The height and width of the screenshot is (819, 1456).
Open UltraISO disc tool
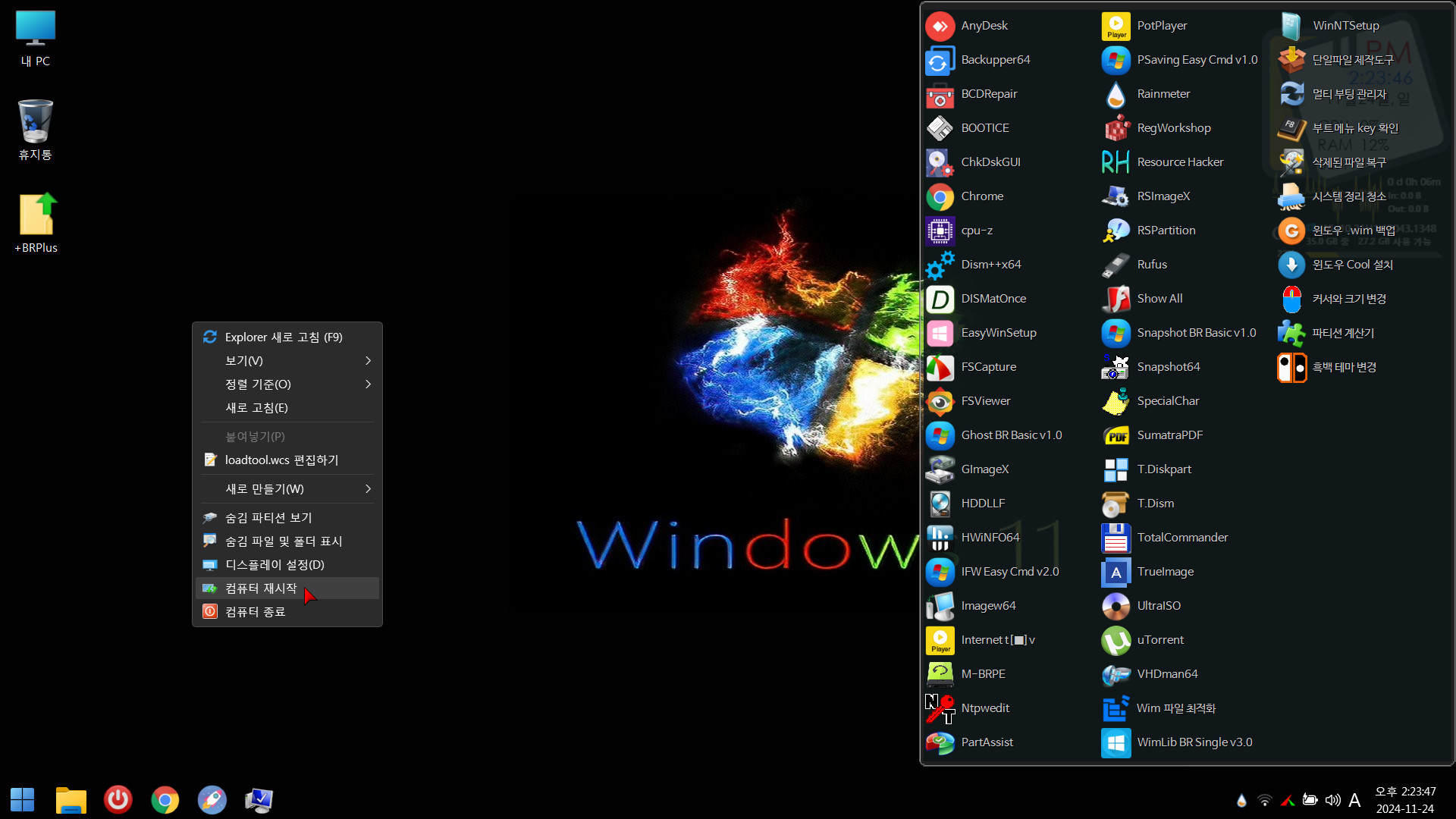coord(1141,606)
